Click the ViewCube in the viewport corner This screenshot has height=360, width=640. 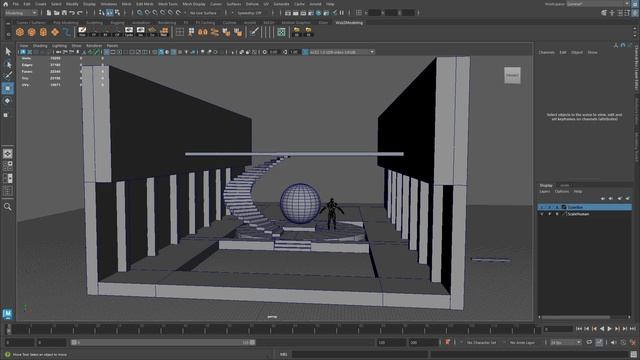point(512,75)
